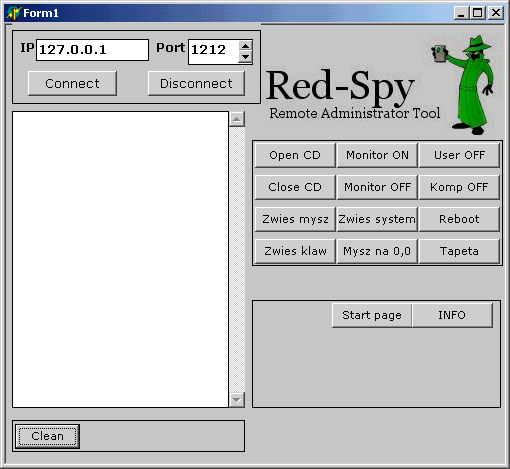Click the Open CD button

pos(295,155)
